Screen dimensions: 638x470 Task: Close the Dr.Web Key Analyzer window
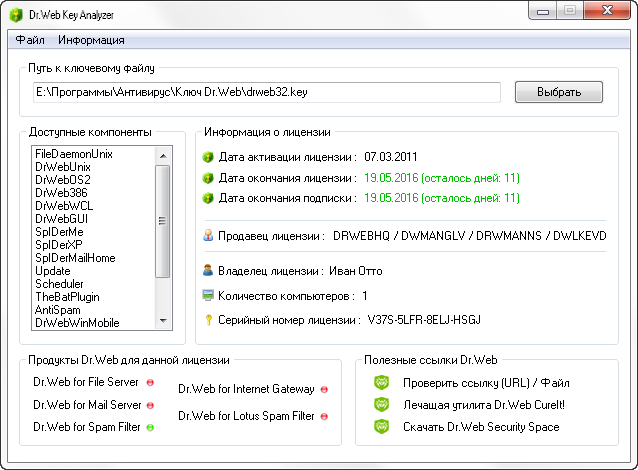[607, 11]
